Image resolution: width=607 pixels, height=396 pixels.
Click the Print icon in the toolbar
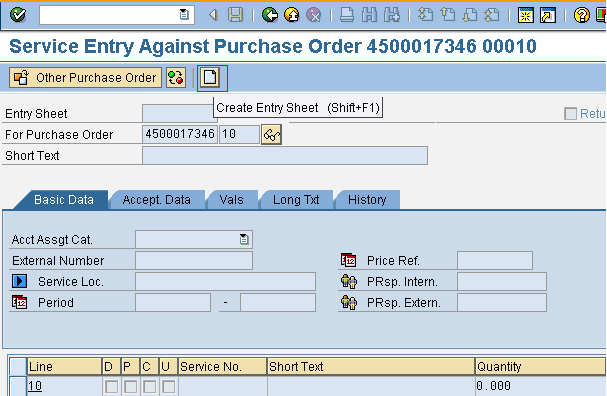[346, 15]
